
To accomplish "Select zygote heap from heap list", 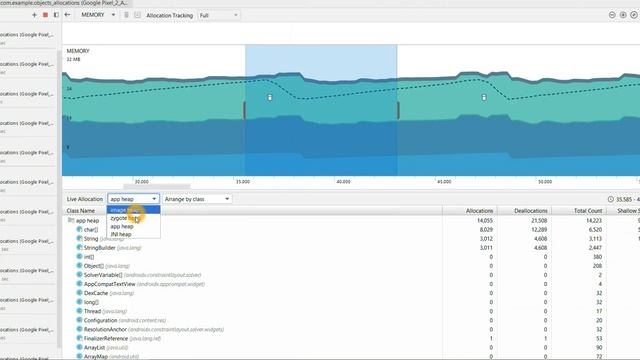I will pos(133,218).
